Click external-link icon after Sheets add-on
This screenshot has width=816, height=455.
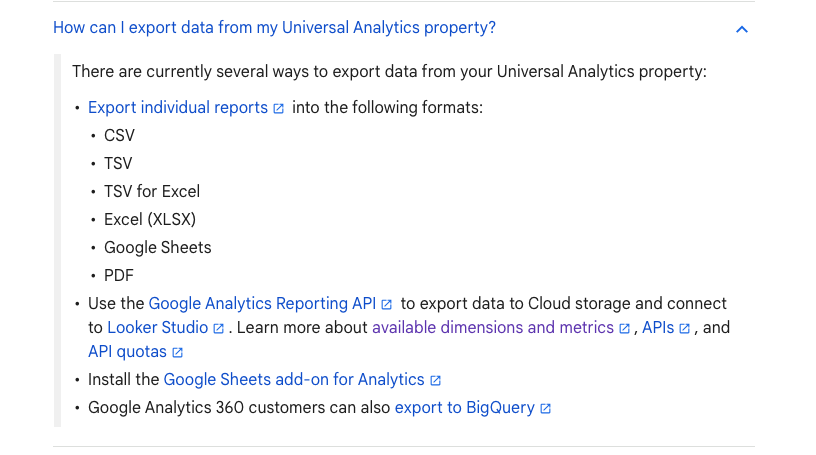click(x=436, y=381)
